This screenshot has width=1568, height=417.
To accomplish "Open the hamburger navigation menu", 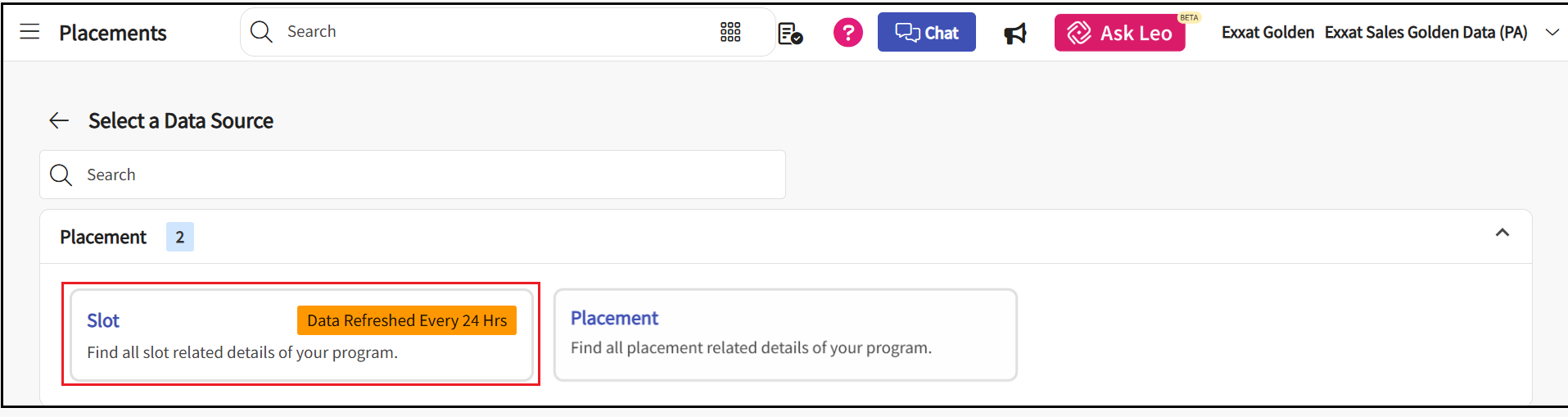I will pyautogui.click(x=29, y=32).
